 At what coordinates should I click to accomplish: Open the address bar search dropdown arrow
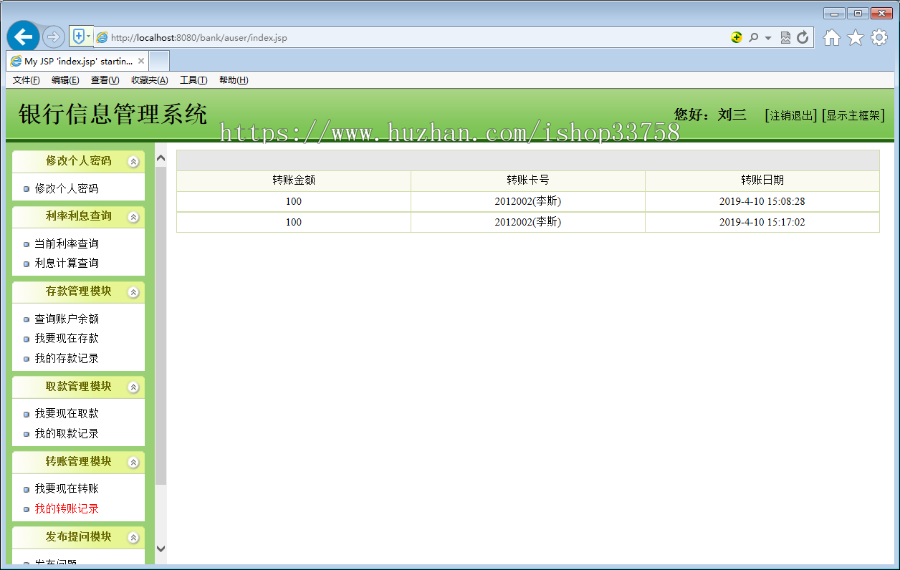[x=768, y=38]
